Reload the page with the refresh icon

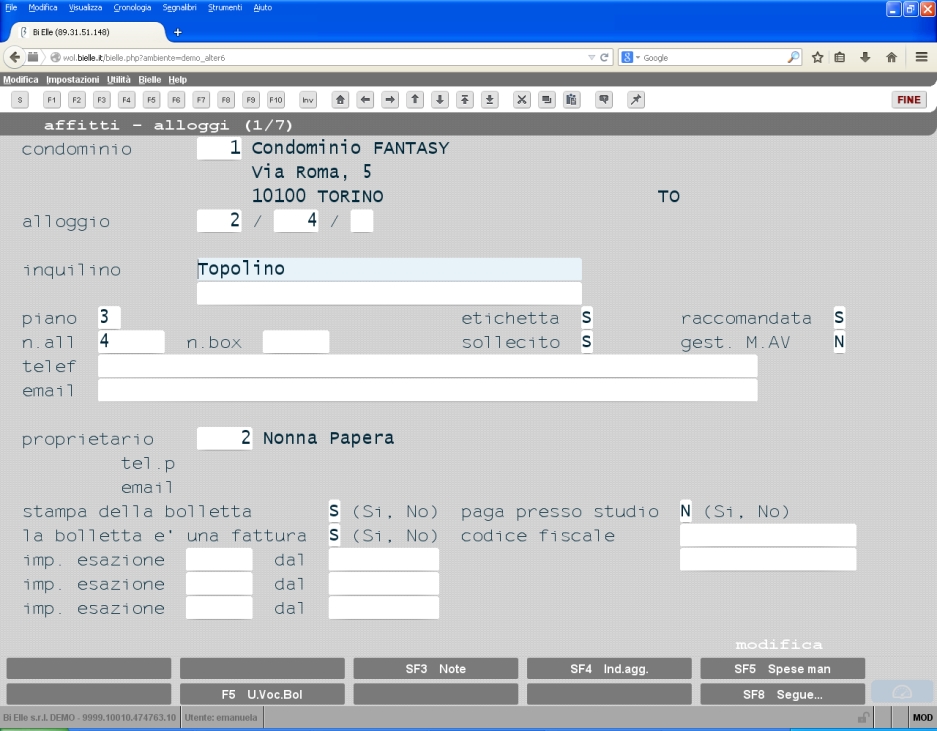pos(604,57)
